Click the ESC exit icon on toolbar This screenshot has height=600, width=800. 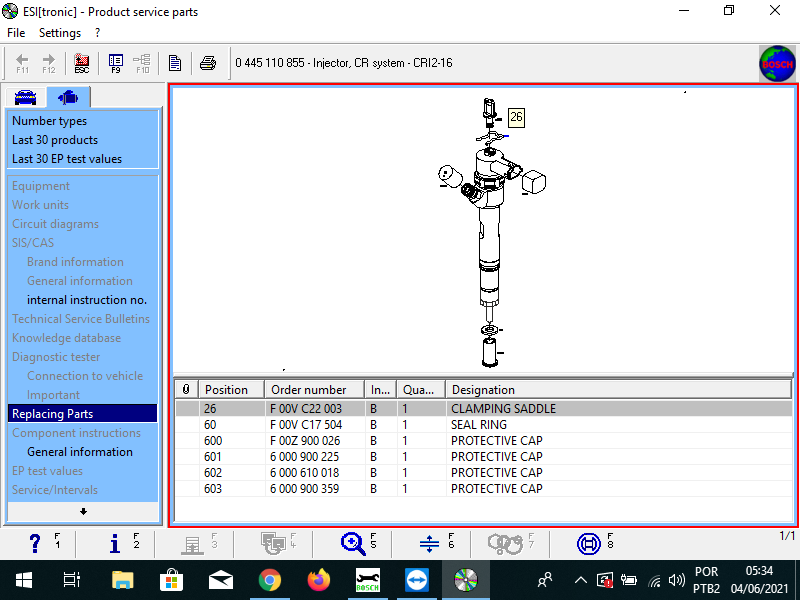pos(82,62)
